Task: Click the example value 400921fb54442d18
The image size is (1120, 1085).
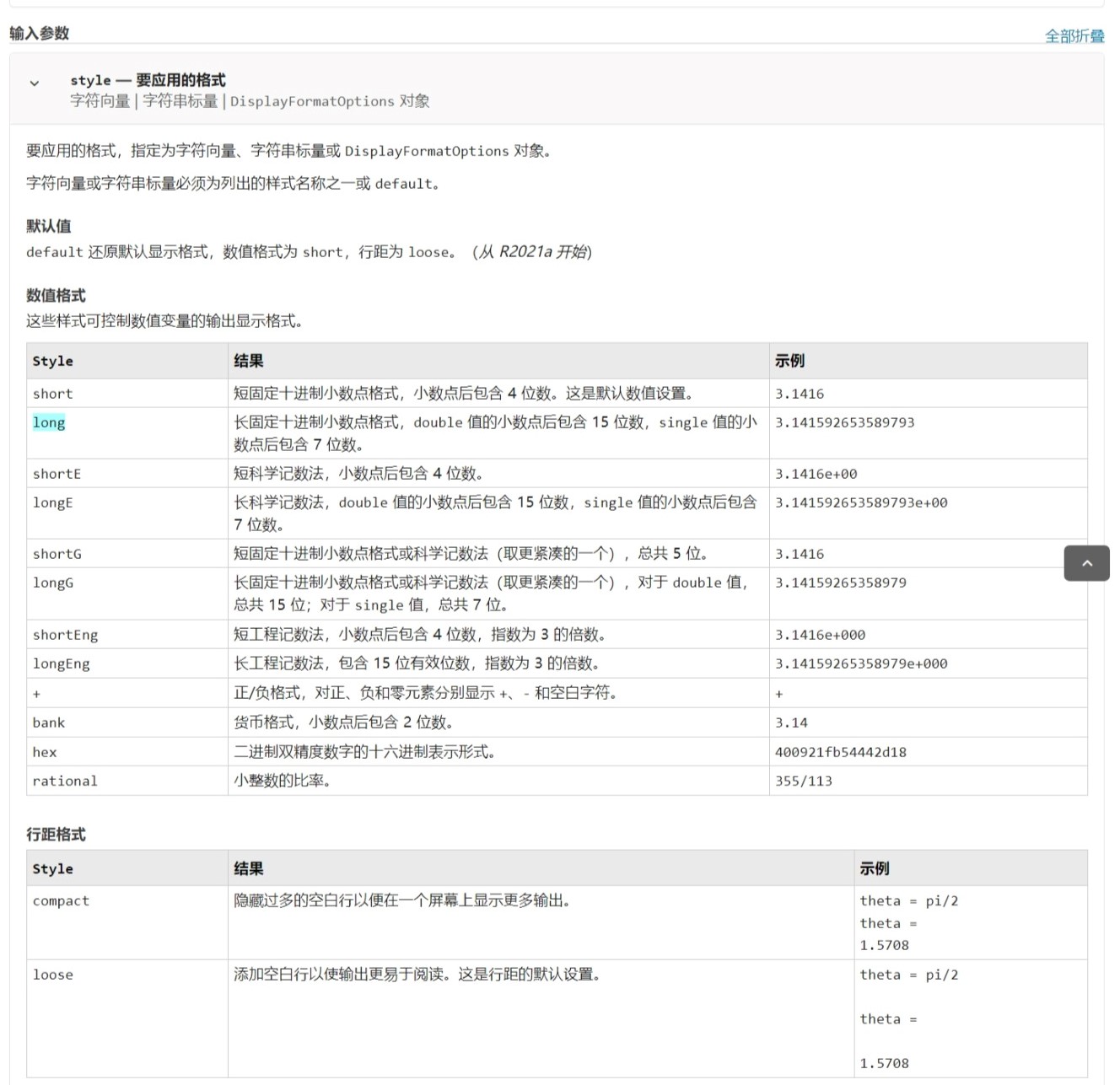Action: click(841, 752)
